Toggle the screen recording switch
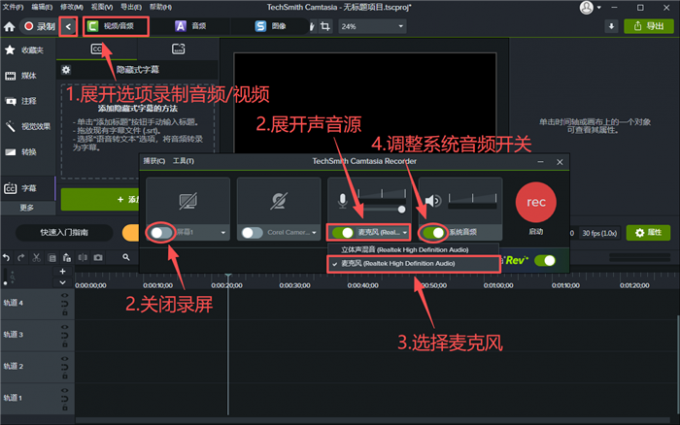680x425 pixels. point(161,232)
